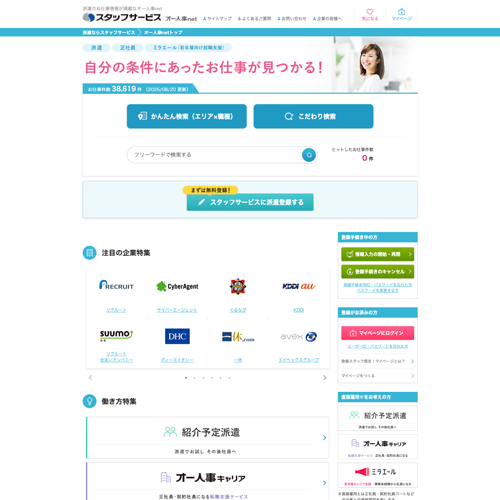Viewport: 500px width, 500px height.
Task: Click the pink マイページにログイン button
Action: pos(378,333)
